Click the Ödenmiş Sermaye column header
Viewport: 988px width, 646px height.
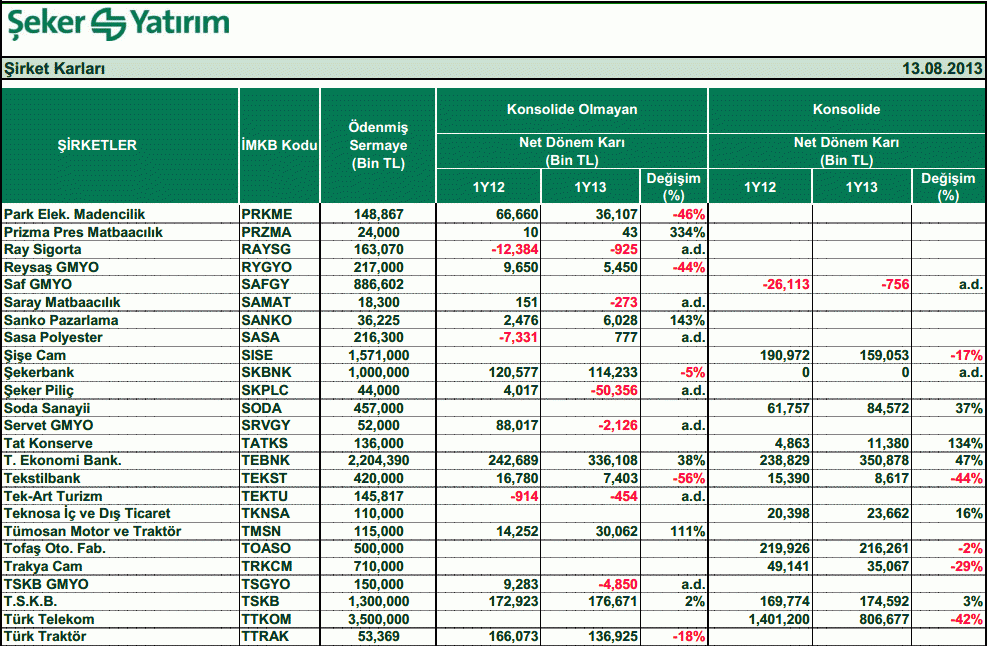378,145
